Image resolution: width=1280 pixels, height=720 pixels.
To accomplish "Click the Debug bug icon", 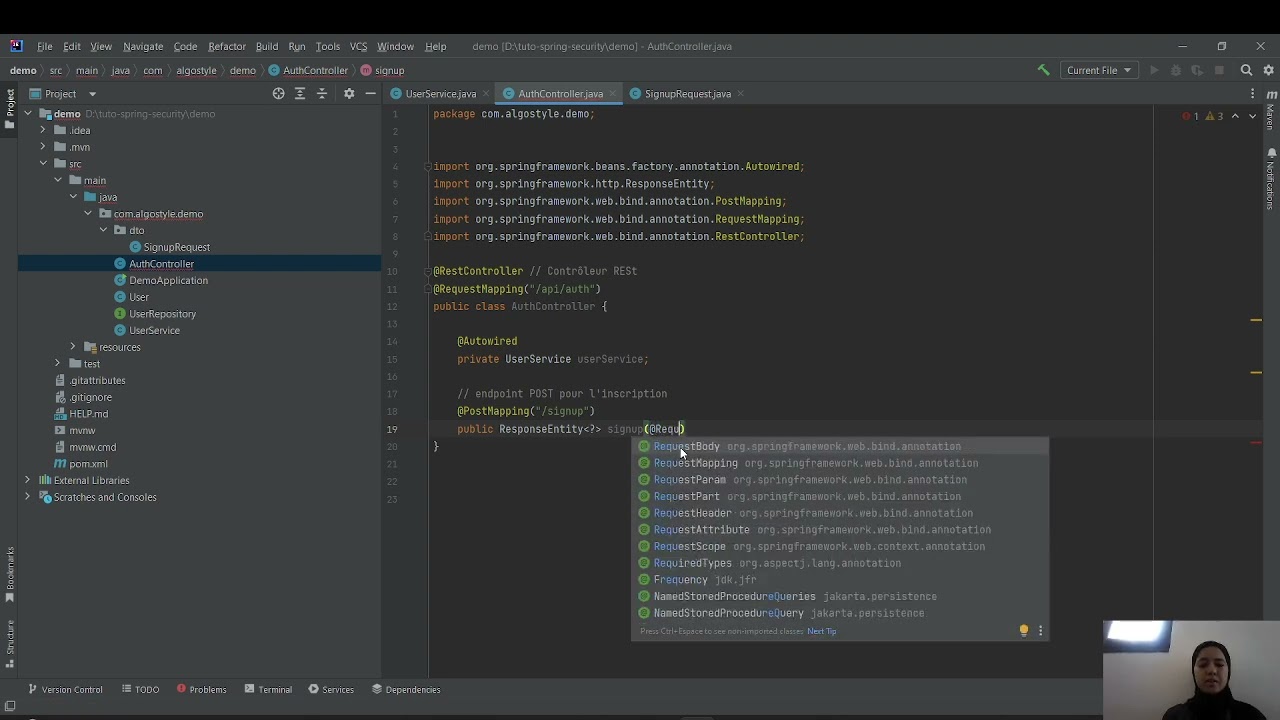I will coord(1176,70).
